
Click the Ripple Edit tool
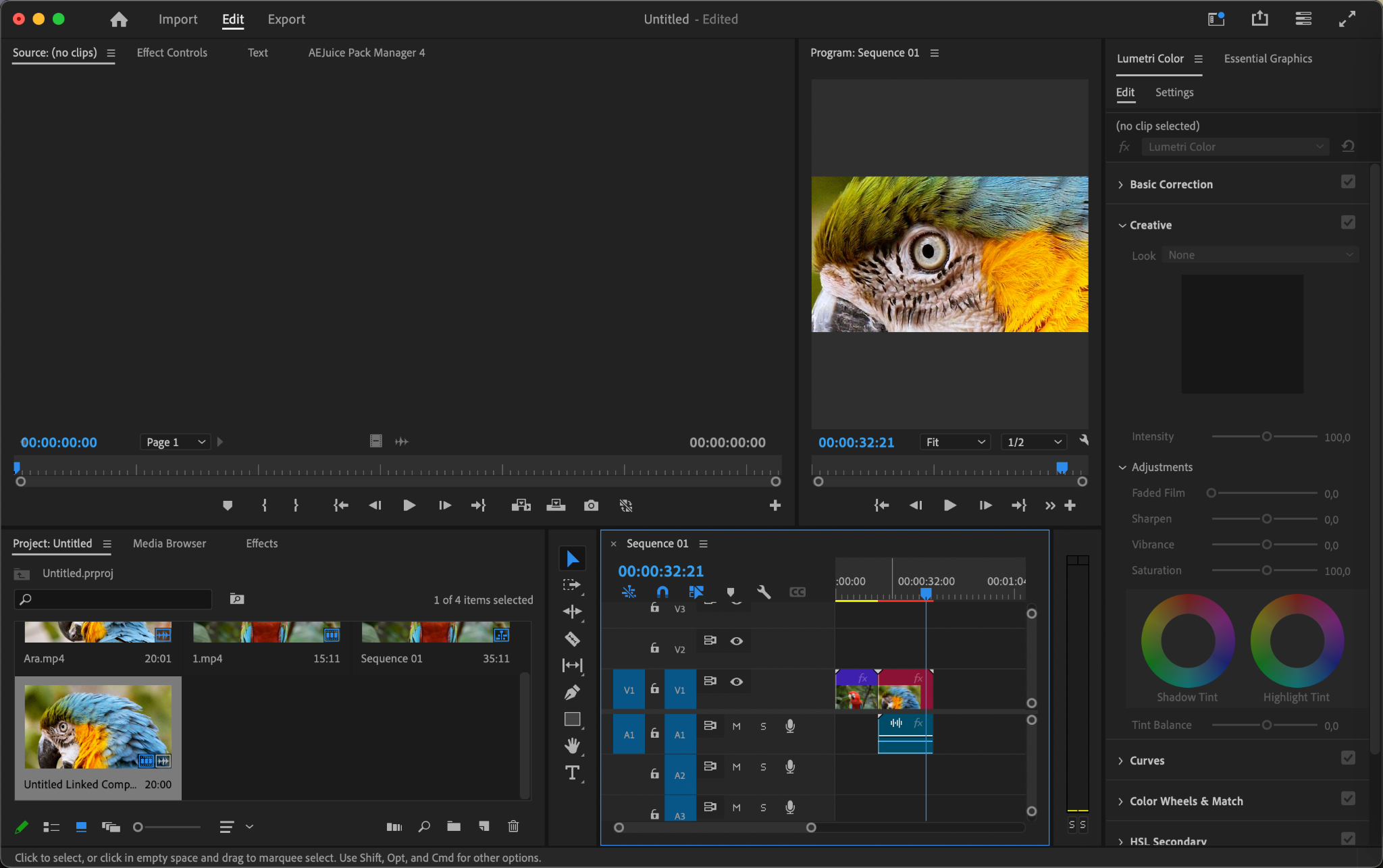pos(572,612)
